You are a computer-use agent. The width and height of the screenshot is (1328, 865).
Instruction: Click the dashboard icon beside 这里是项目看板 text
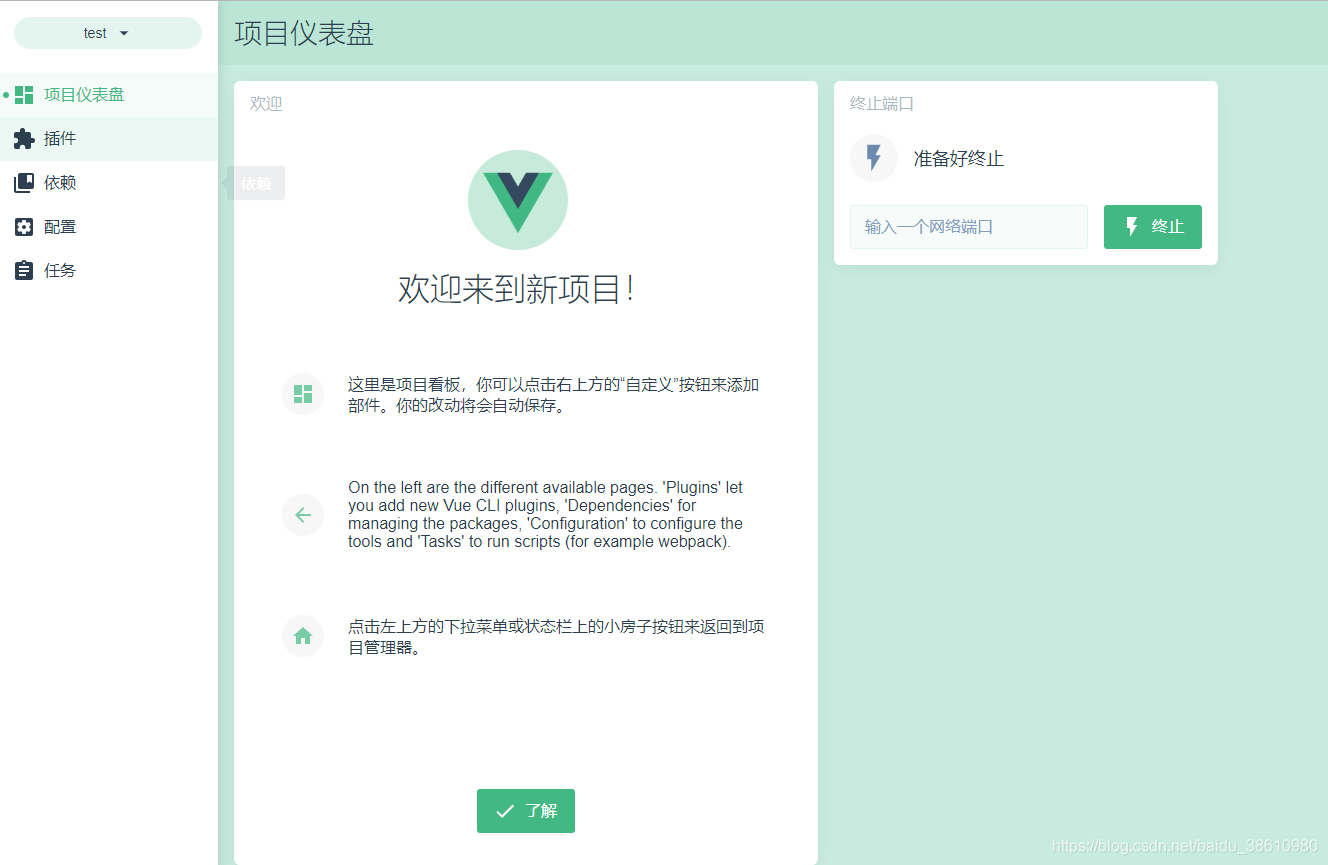click(303, 394)
